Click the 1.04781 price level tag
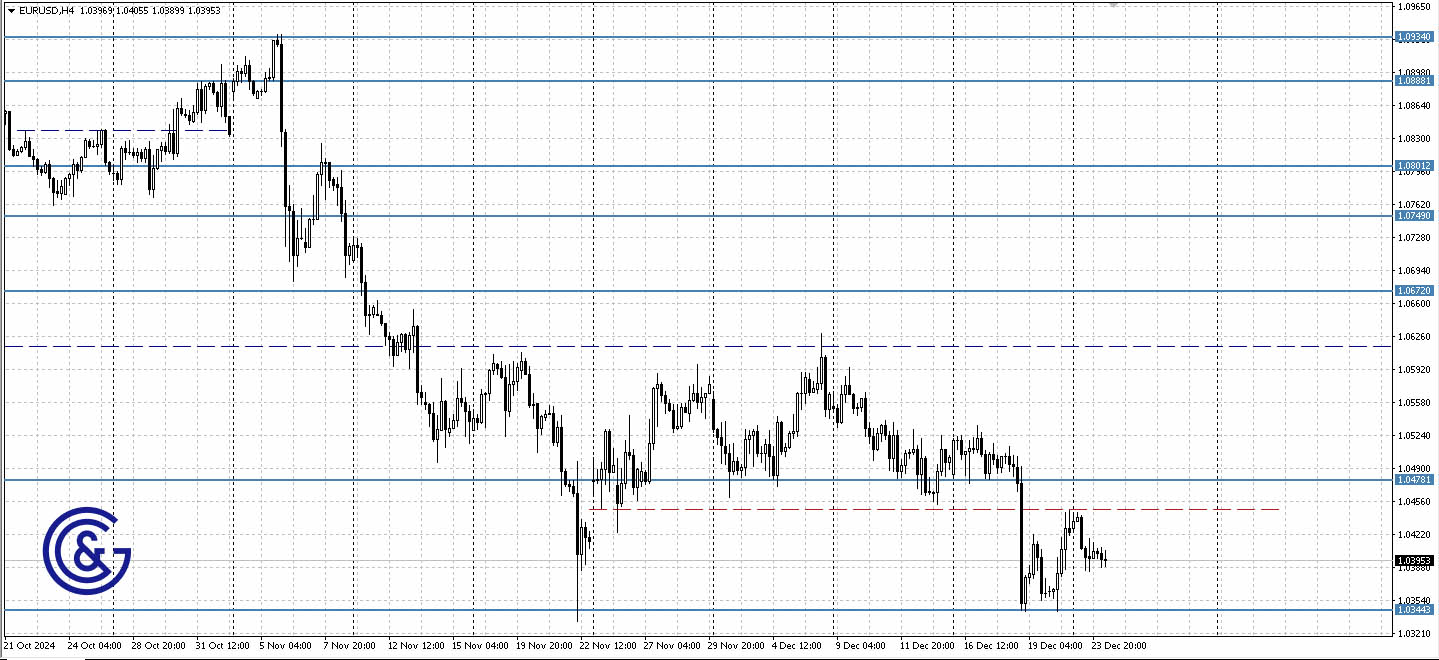This screenshot has height=660, width=1439. click(1414, 481)
